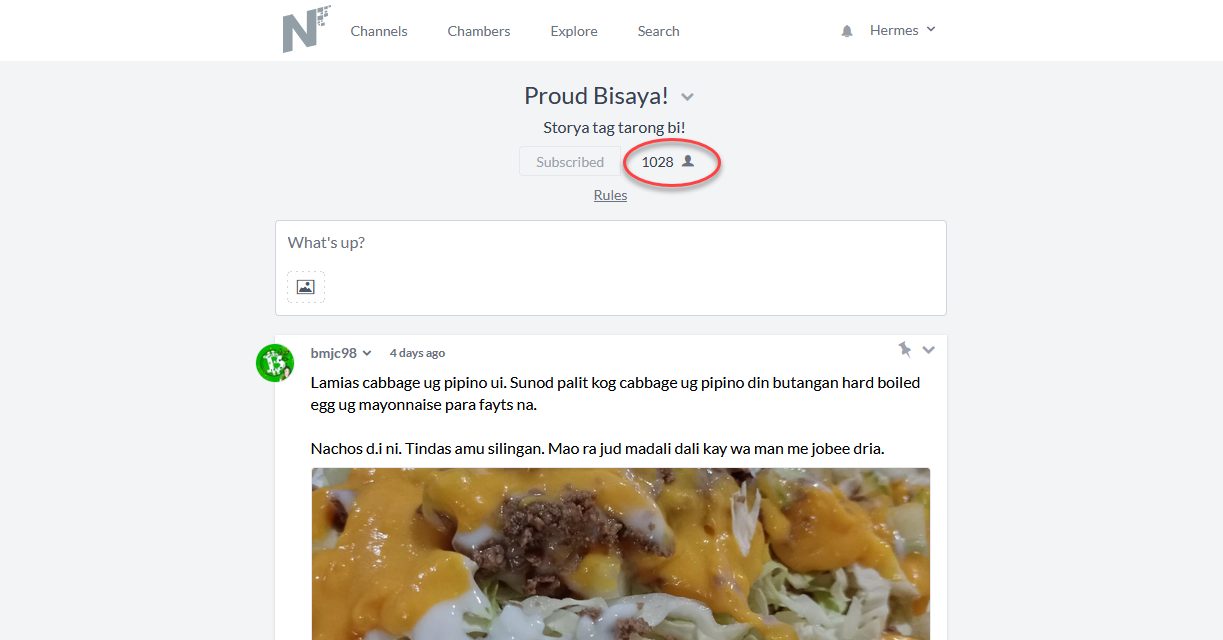Open the dropdown arrow beside Proud Bisaya!
This screenshot has width=1223, height=640.
coord(687,97)
